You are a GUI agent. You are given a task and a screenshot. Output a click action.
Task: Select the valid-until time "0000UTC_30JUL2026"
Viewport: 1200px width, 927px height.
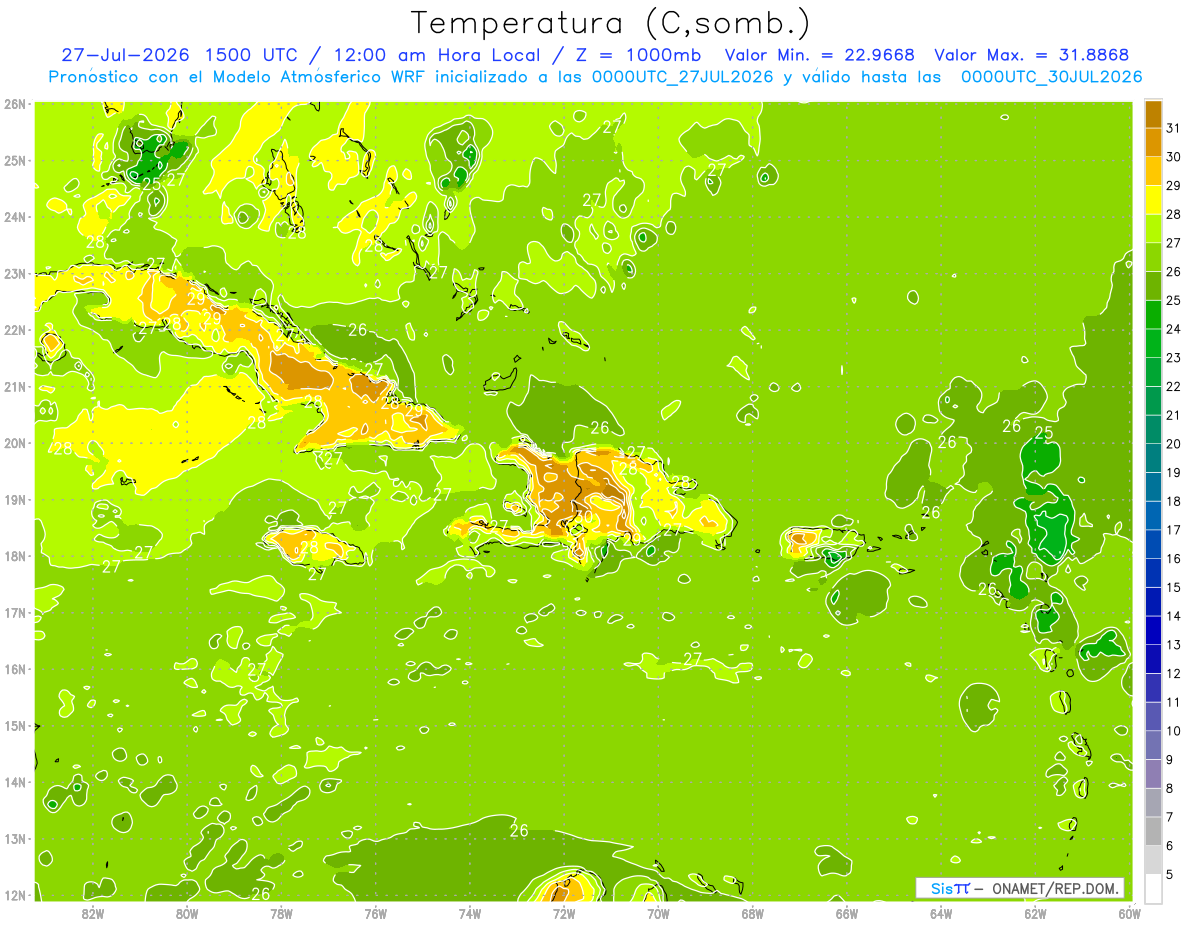pyautogui.click(x=1051, y=77)
